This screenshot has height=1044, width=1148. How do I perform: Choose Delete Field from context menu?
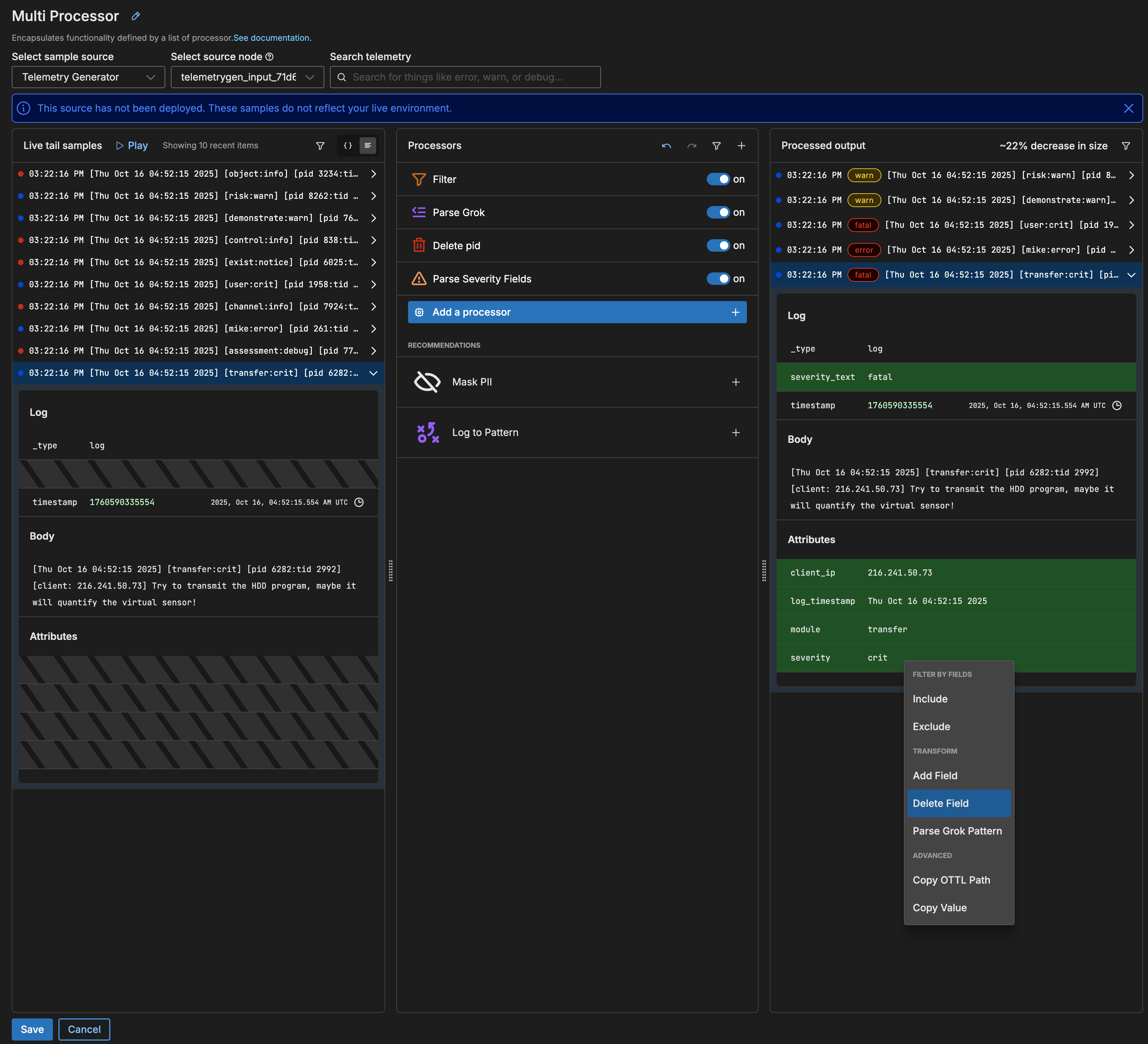(x=940, y=803)
